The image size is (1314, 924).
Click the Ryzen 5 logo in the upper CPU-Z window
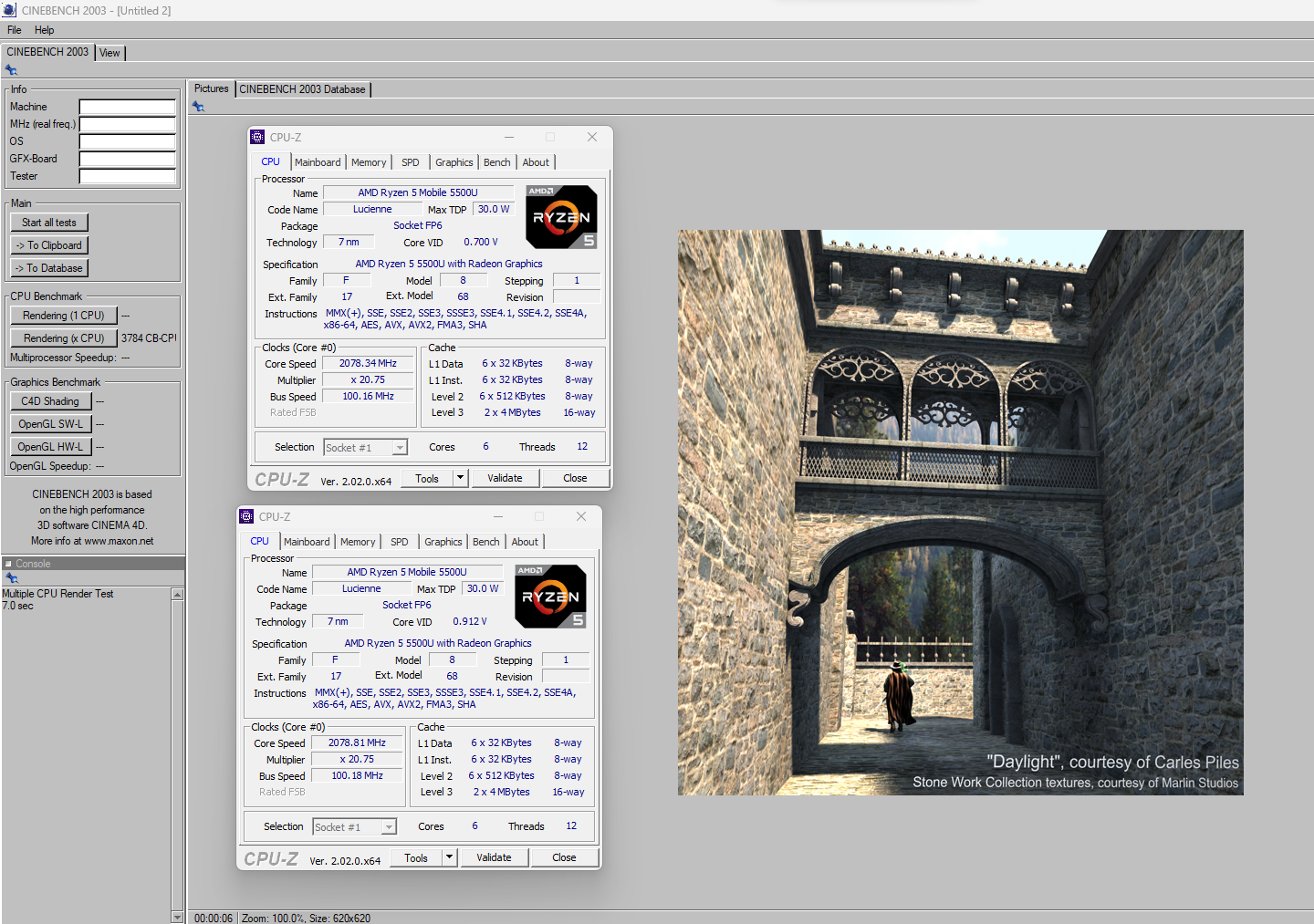tap(562, 217)
